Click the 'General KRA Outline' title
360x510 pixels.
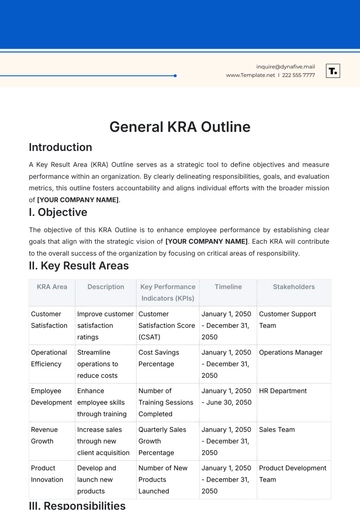[x=180, y=127]
